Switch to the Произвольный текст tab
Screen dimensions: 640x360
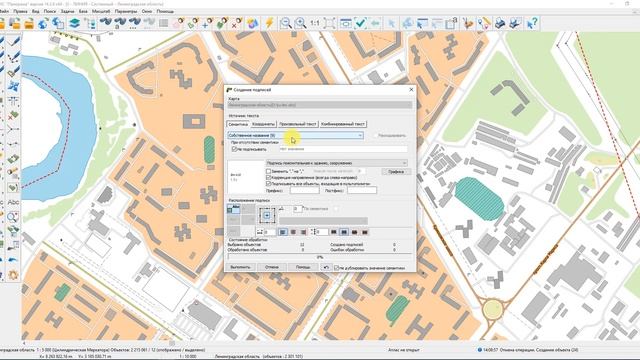click(298, 124)
